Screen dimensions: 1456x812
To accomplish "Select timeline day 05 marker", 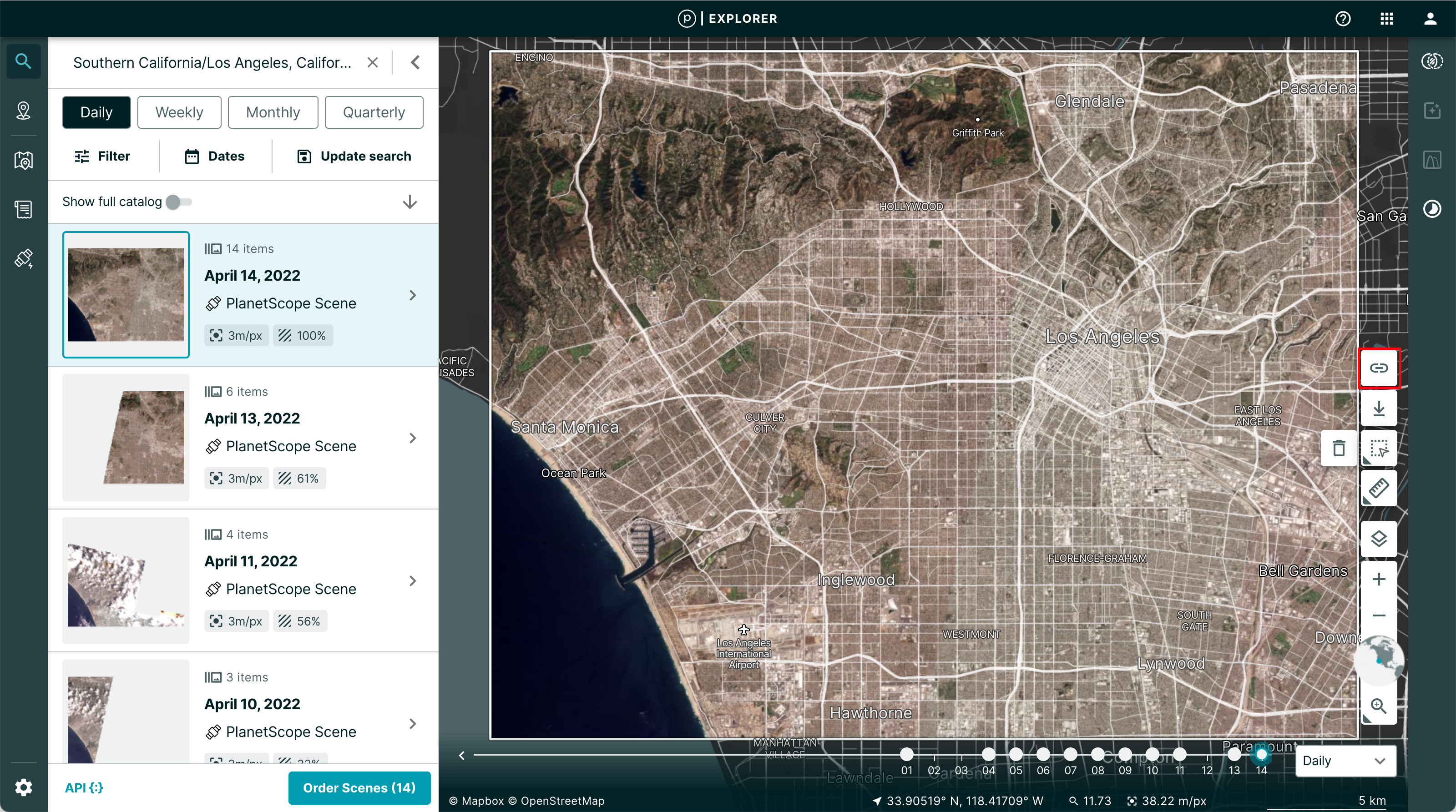I will click(x=1016, y=754).
